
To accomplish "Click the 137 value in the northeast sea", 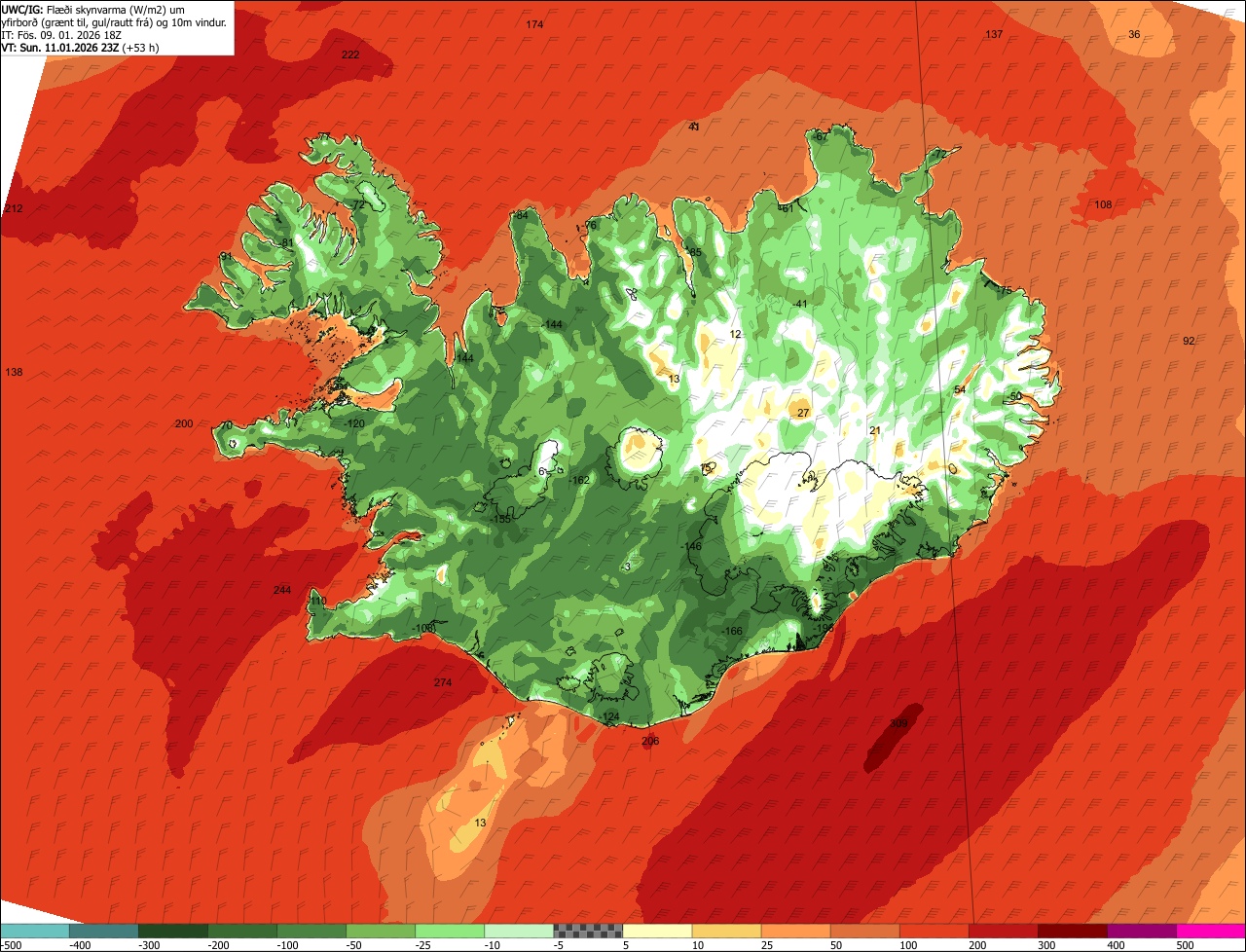I will (994, 35).
